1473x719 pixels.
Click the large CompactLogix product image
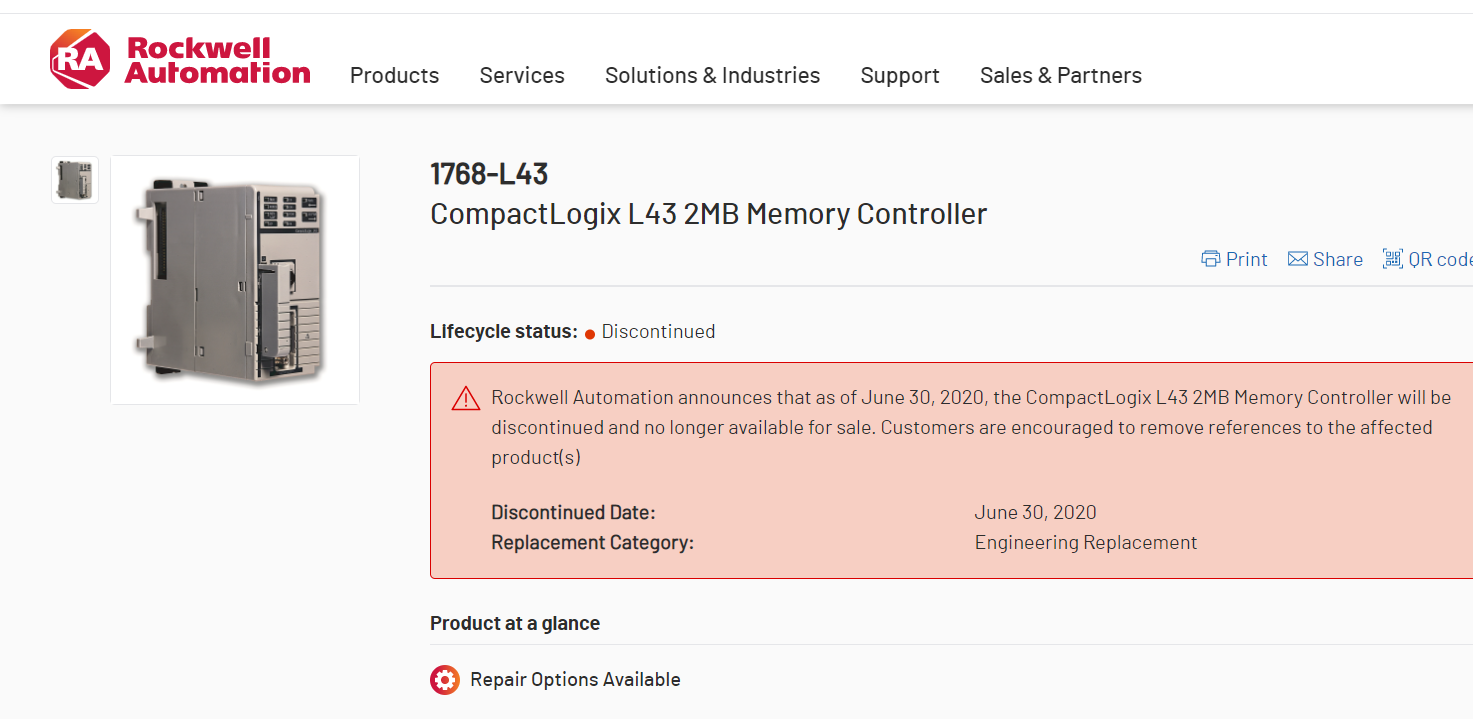tap(235, 280)
